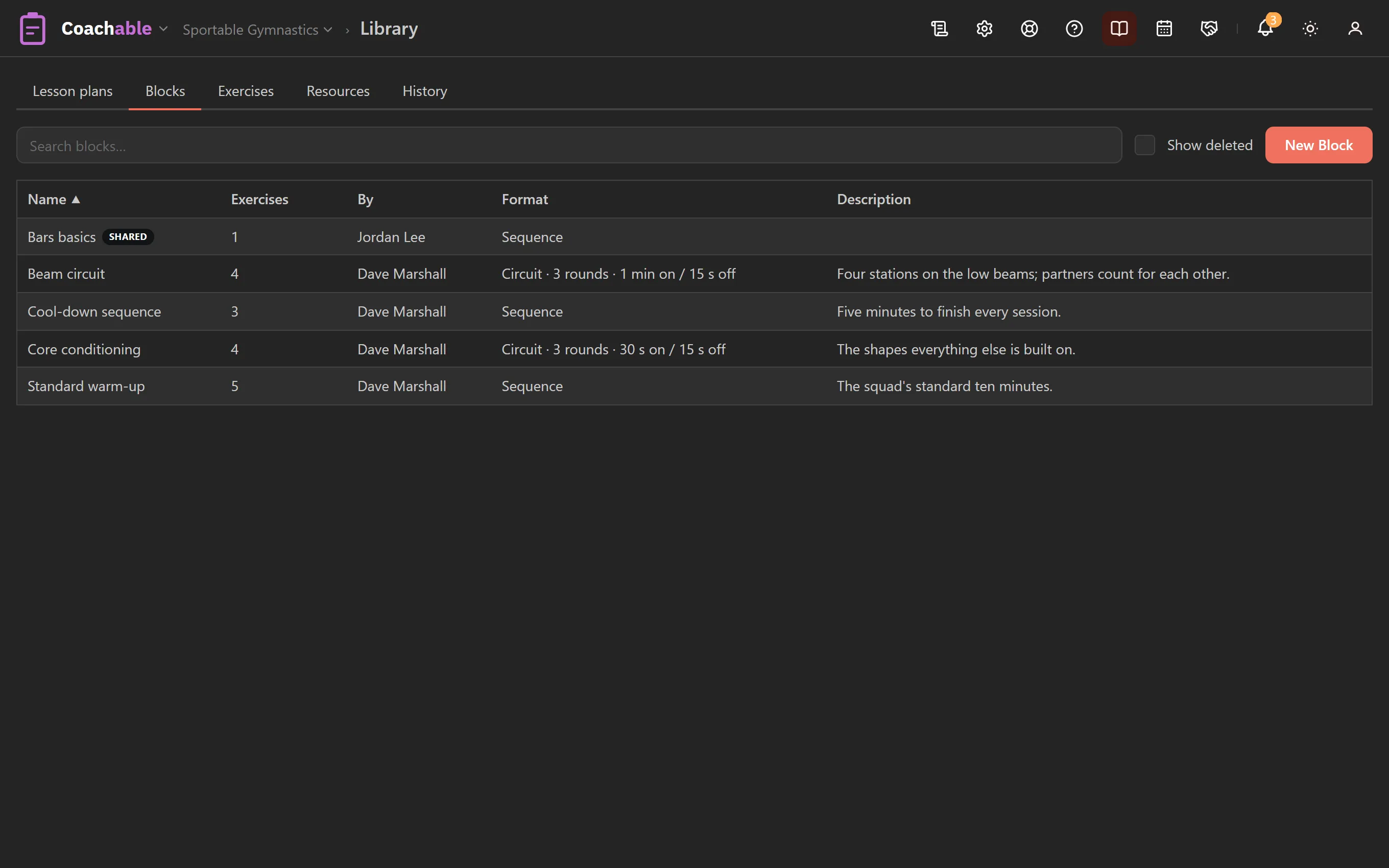The height and width of the screenshot is (868, 1389).
Task: Open the Bars basics block row
Action: tap(694, 236)
